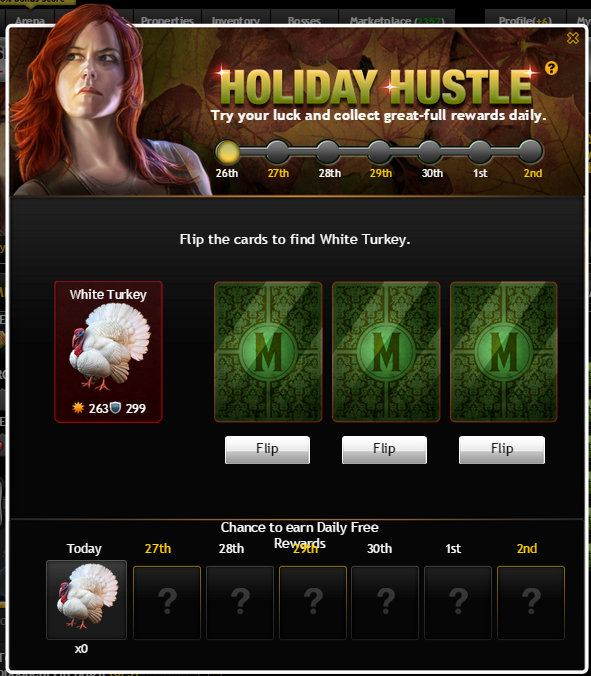Click the 2nd progress marker dot
The height and width of the screenshot is (676, 591).
531,152
